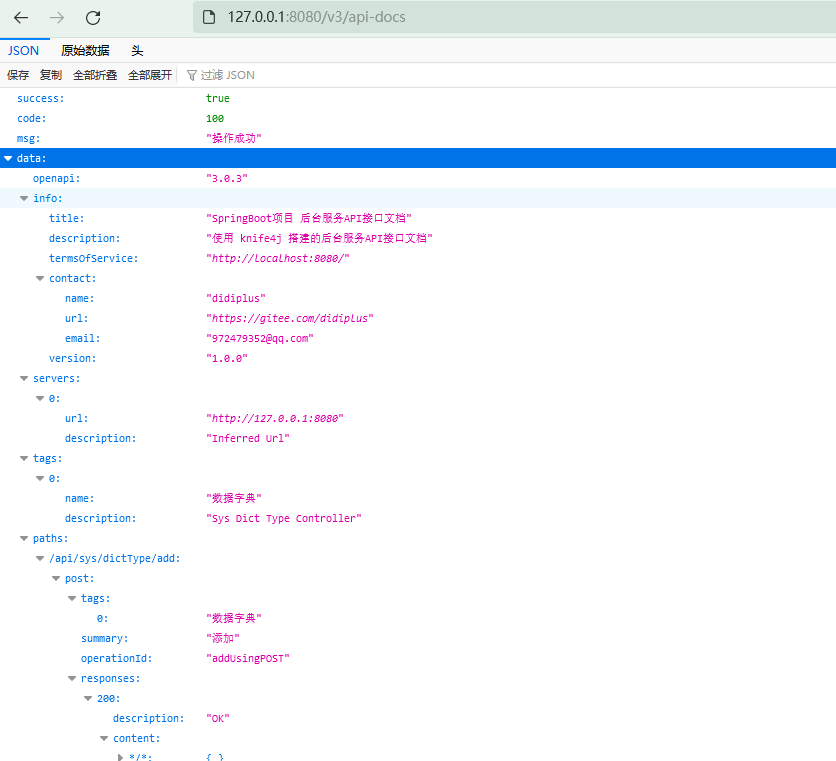Click the gitee.com/didiplus URL value
The height and width of the screenshot is (761, 836).
point(291,318)
